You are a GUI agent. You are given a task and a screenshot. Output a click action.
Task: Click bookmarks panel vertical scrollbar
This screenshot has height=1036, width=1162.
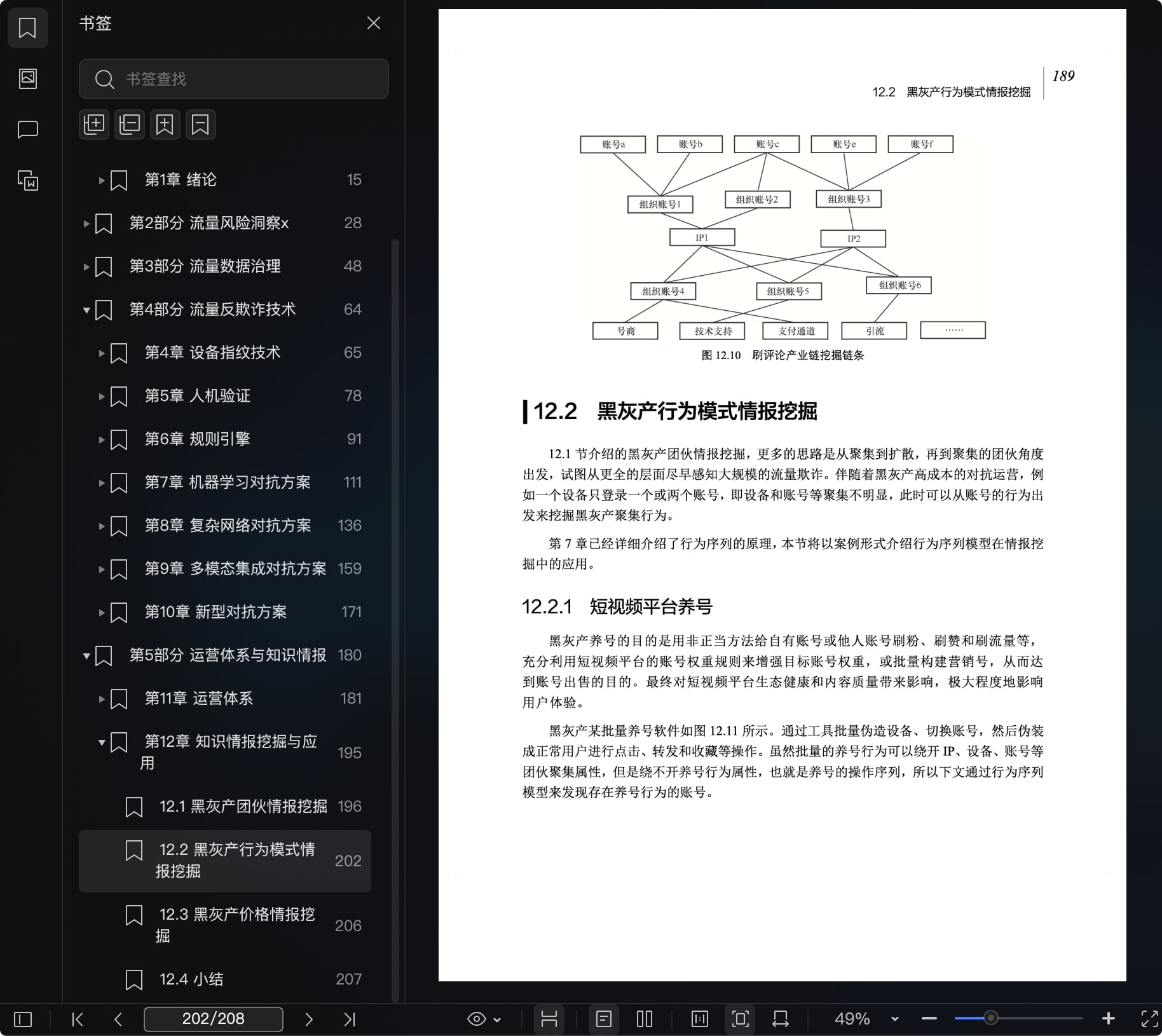(x=395, y=620)
